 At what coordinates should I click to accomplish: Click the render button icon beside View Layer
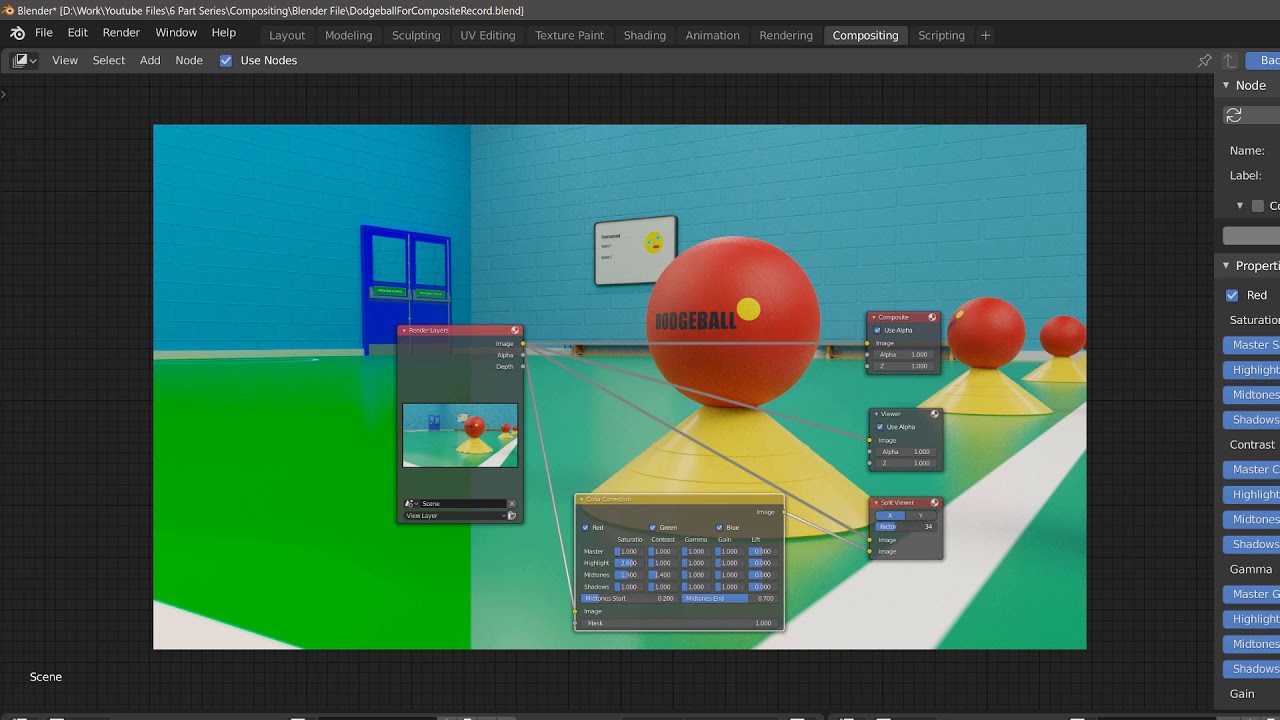click(x=512, y=516)
